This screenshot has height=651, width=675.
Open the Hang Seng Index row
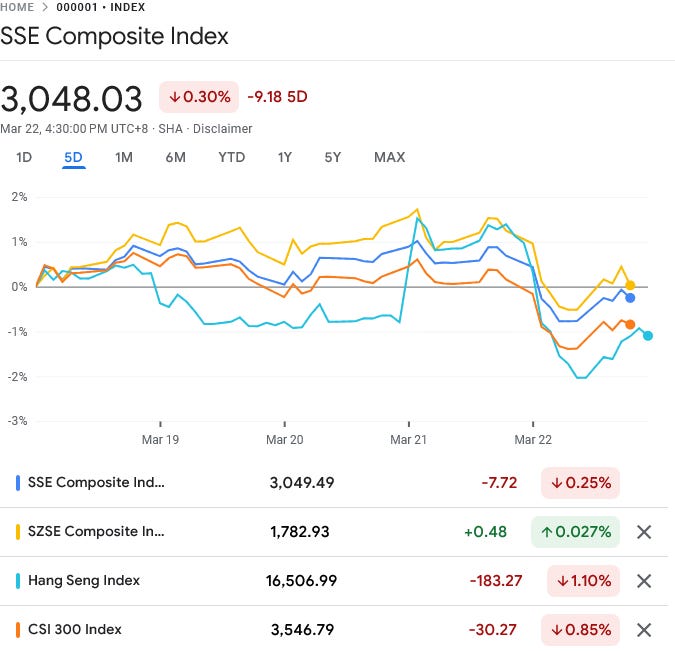click(x=334, y=581)
